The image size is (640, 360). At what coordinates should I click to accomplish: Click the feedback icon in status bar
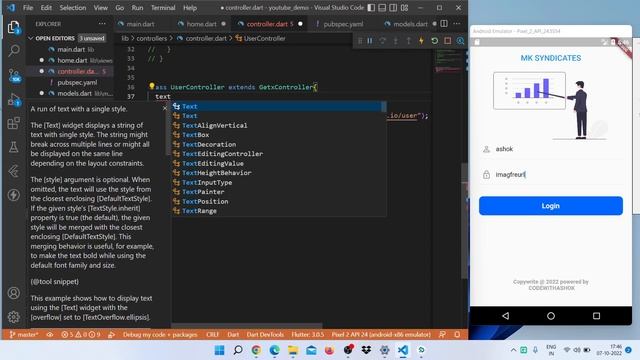(x=442, y=334)
